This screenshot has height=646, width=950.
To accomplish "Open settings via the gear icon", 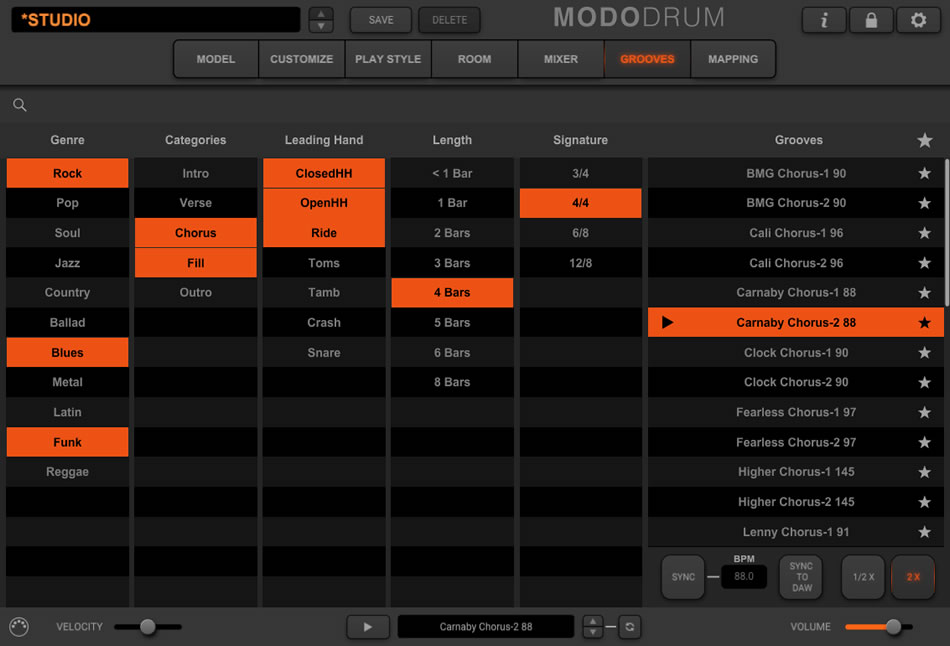I will [x=918, y=20].
